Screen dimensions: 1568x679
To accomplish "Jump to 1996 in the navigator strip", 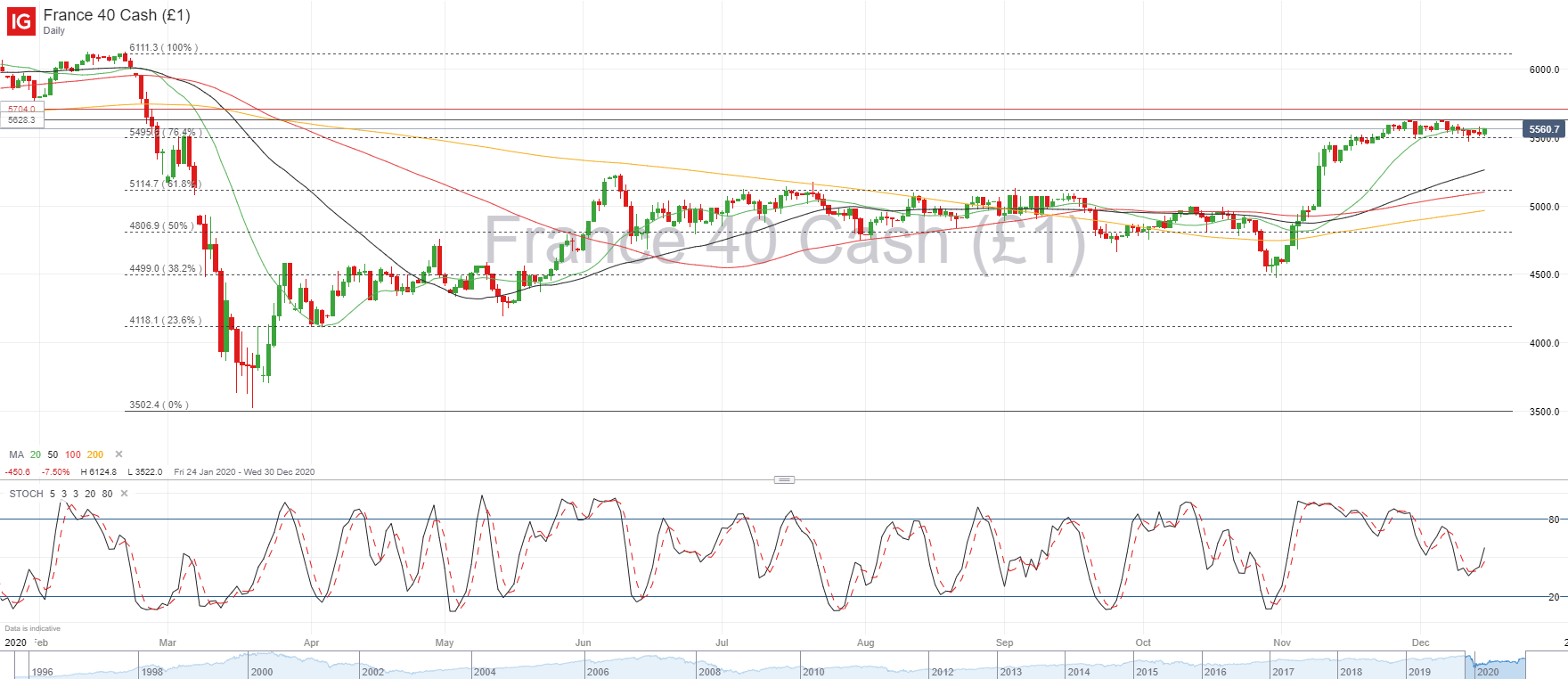I will pyautogui.click(x=42, y=672).
